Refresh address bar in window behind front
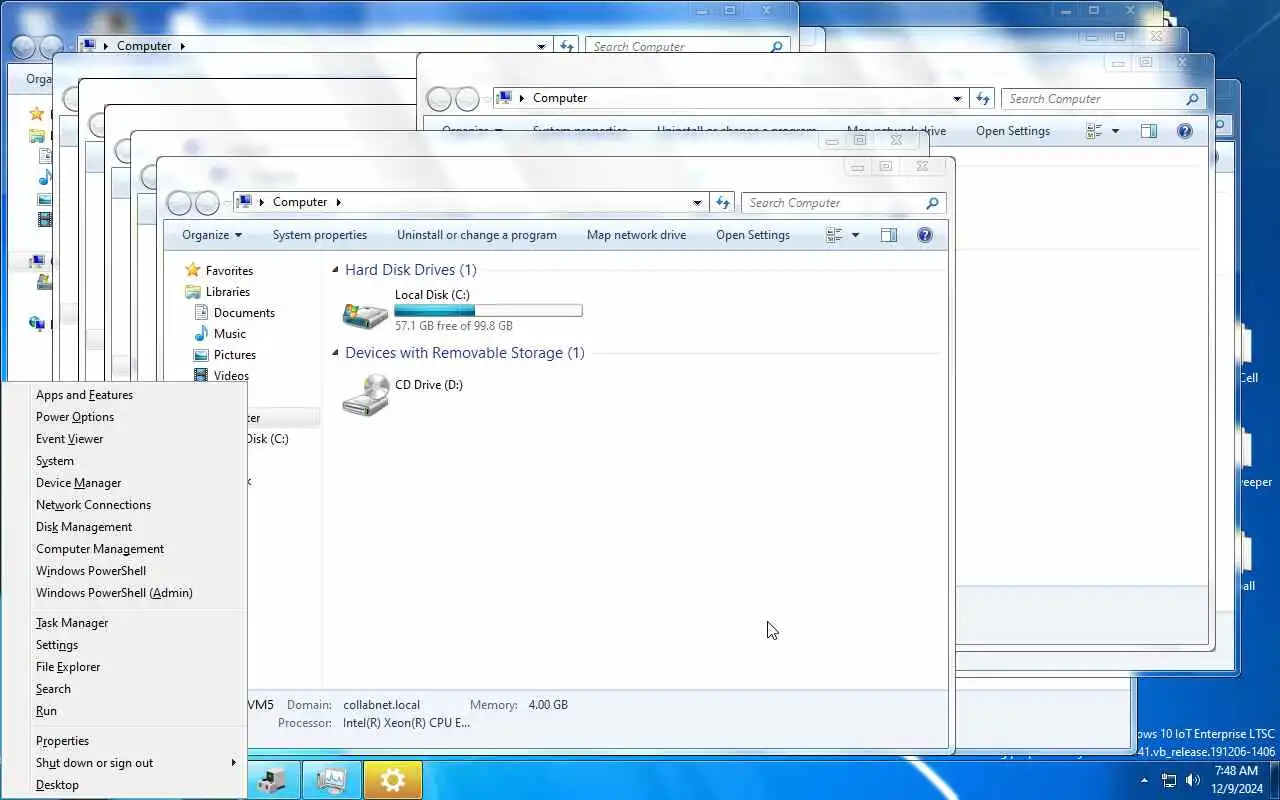The width and height of the screenshot is (1280, 800). [x=983, y=99]
